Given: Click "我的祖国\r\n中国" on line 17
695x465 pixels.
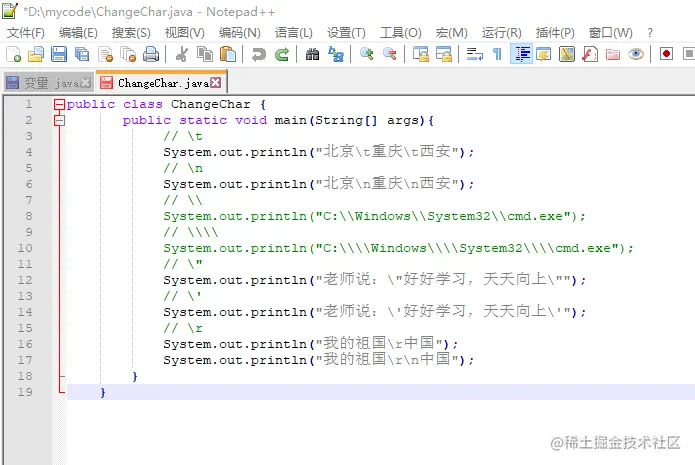Looking at the screenshot, I should (x=387, y=359).
